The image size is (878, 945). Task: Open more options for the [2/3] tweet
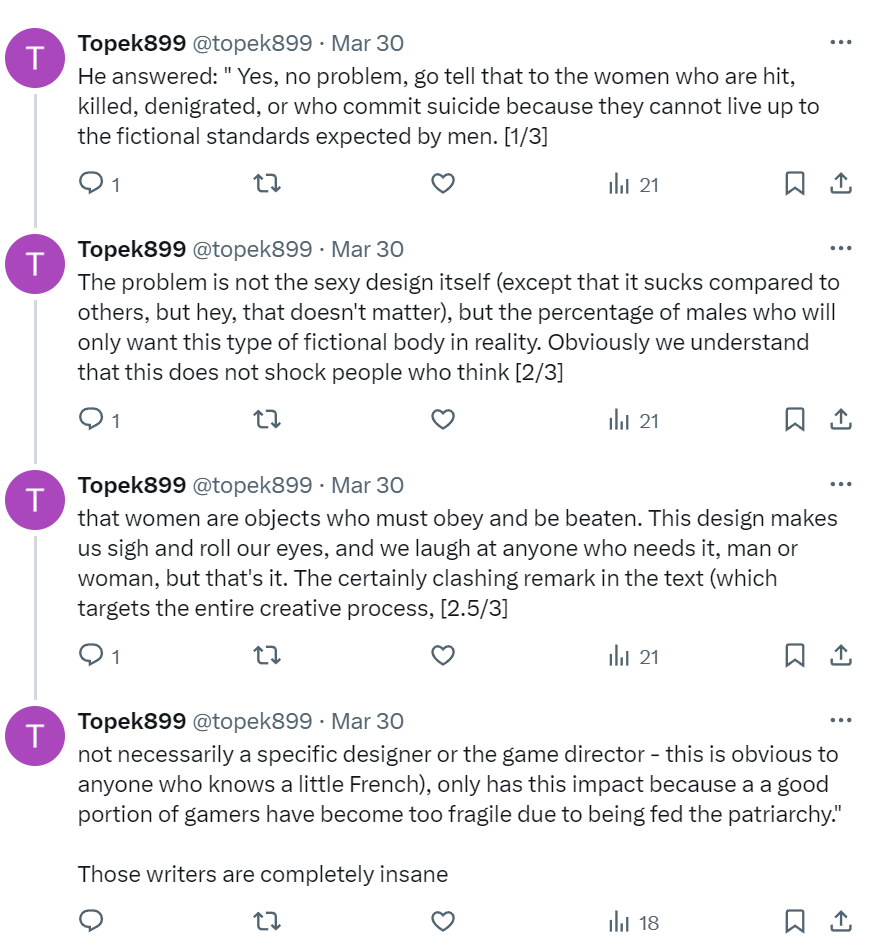click(x=841, y=248)
